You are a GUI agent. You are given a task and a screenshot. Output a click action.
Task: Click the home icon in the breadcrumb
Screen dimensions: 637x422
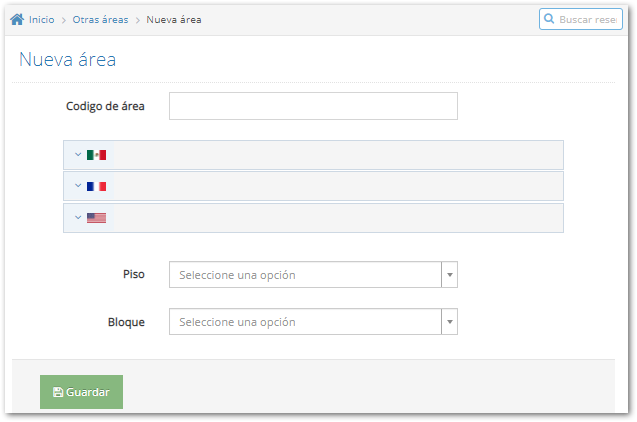(17, 20)
